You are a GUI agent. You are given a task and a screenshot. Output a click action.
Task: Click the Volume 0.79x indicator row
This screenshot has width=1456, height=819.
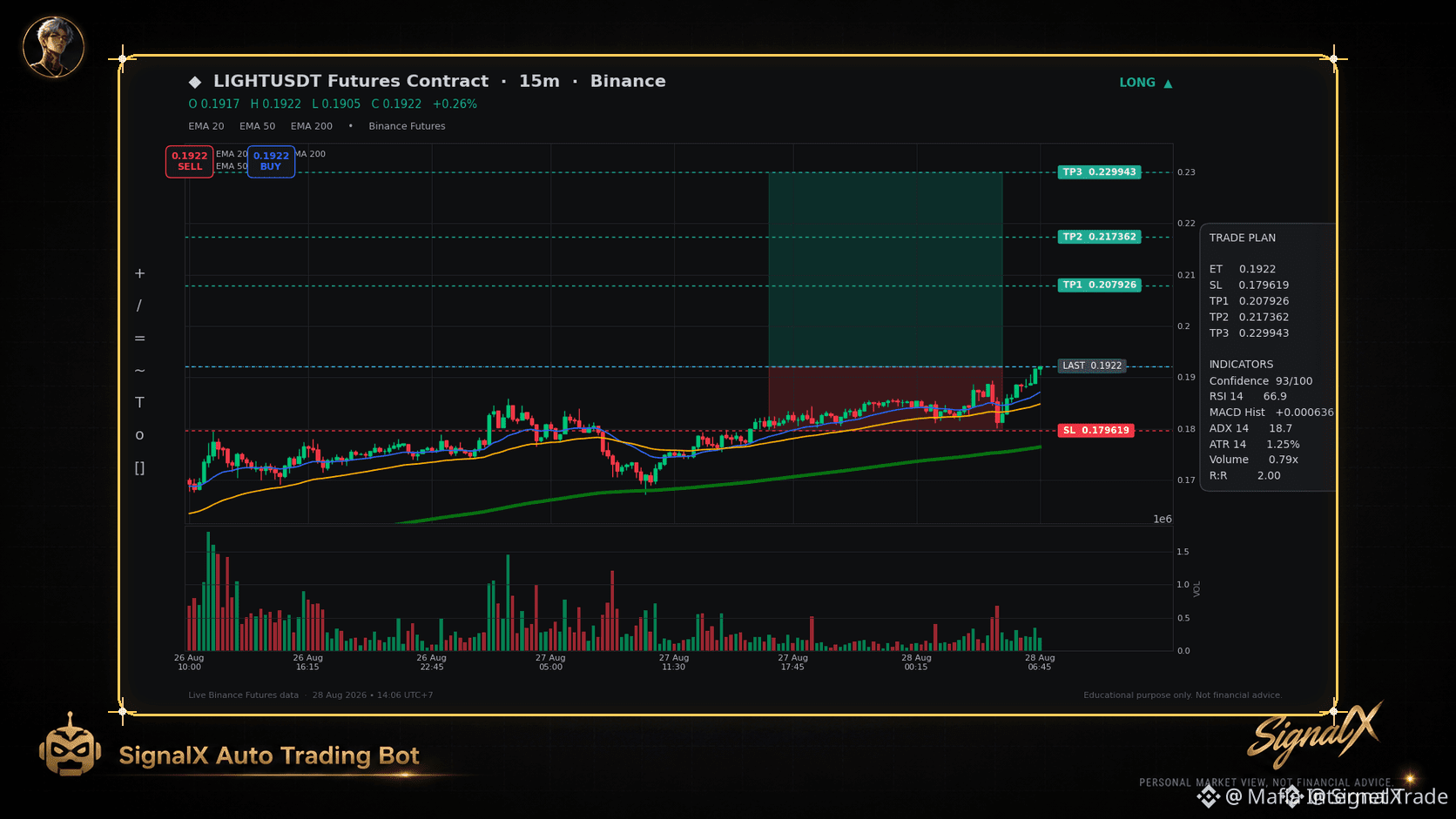coord(1253,460)
